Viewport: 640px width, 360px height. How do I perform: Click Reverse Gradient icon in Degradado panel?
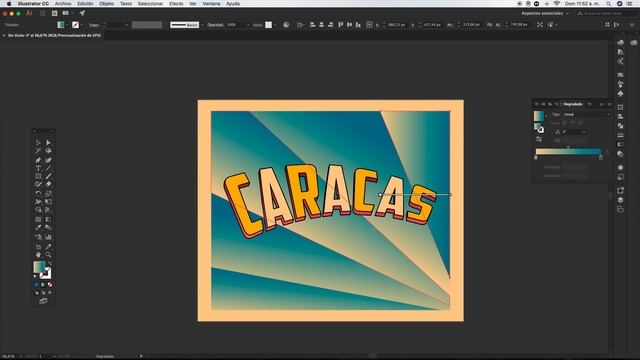(539, 140)
